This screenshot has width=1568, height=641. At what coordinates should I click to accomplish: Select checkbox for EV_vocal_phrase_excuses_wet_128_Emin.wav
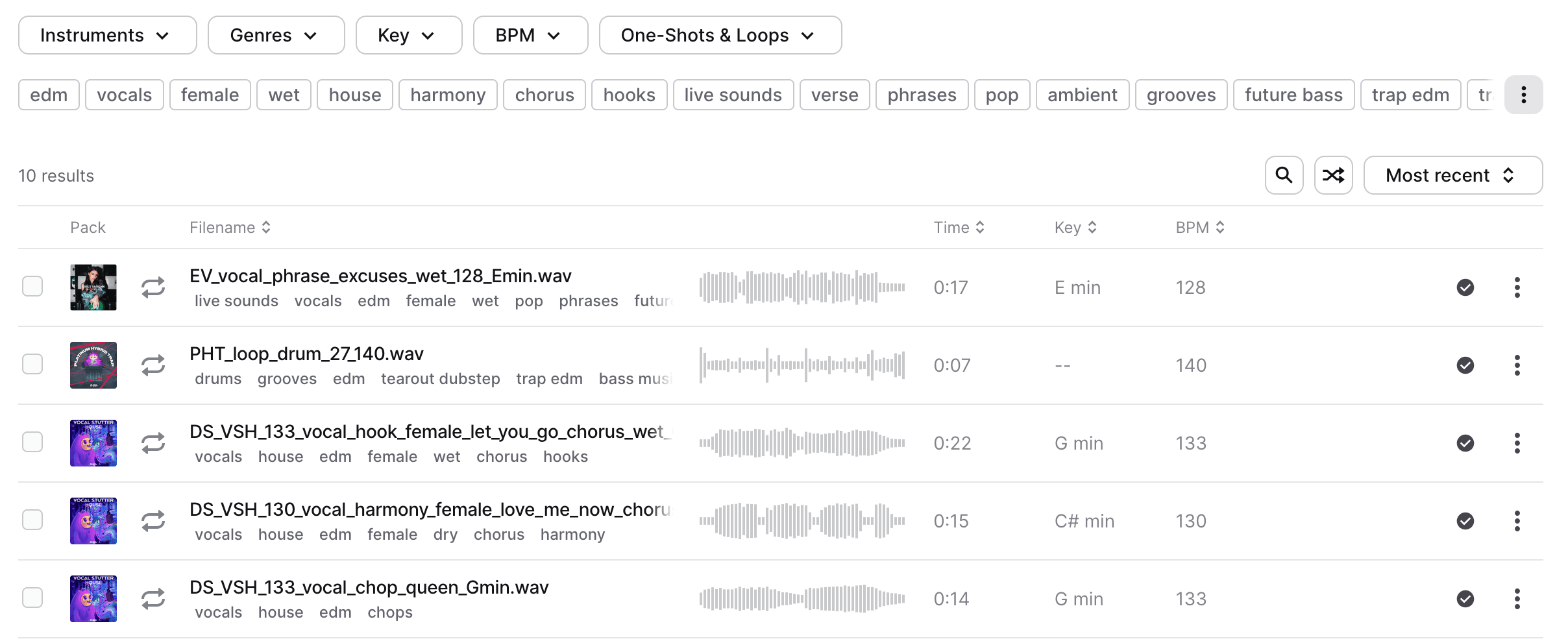coord(32,286)
